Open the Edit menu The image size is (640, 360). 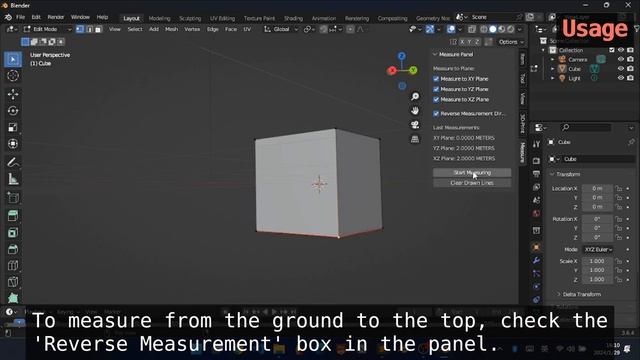click(36, 17)
